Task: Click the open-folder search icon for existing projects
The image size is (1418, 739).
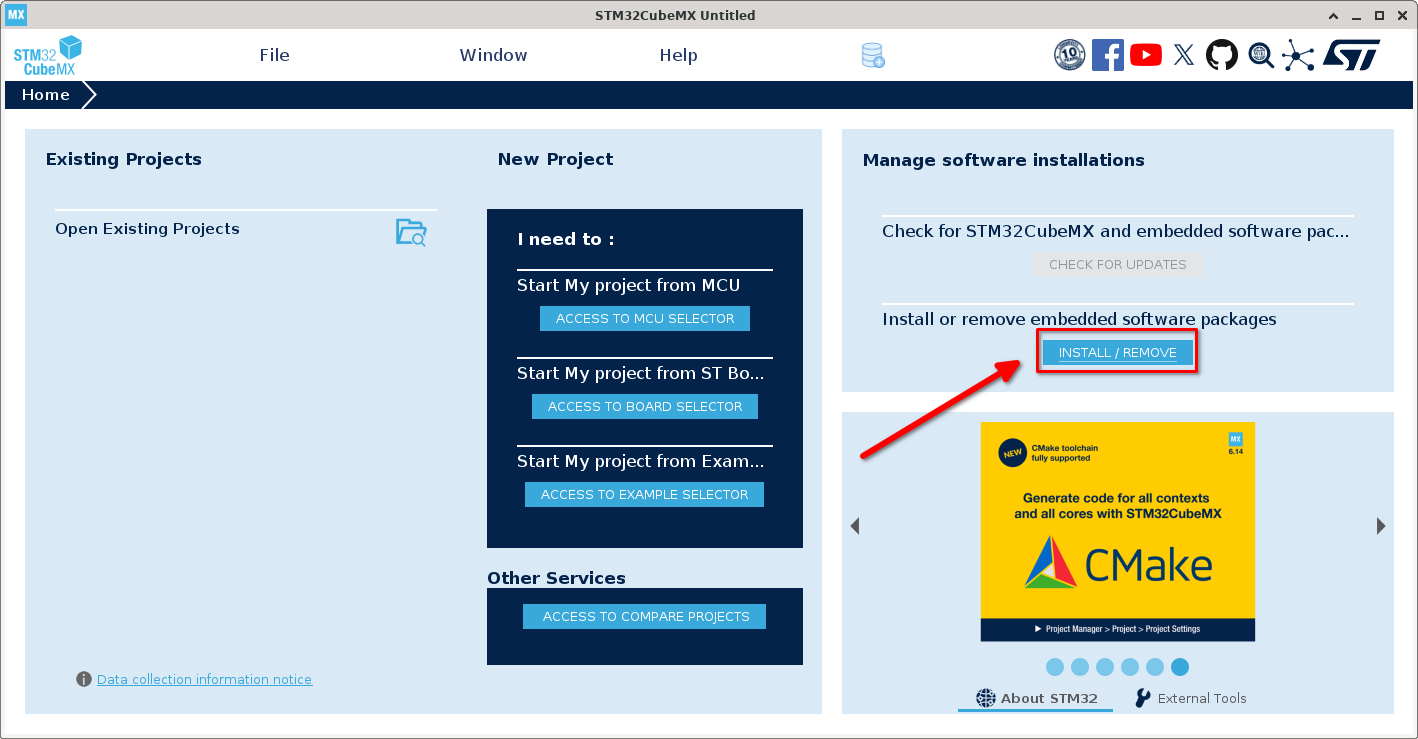Action: [x=411, y=232]
